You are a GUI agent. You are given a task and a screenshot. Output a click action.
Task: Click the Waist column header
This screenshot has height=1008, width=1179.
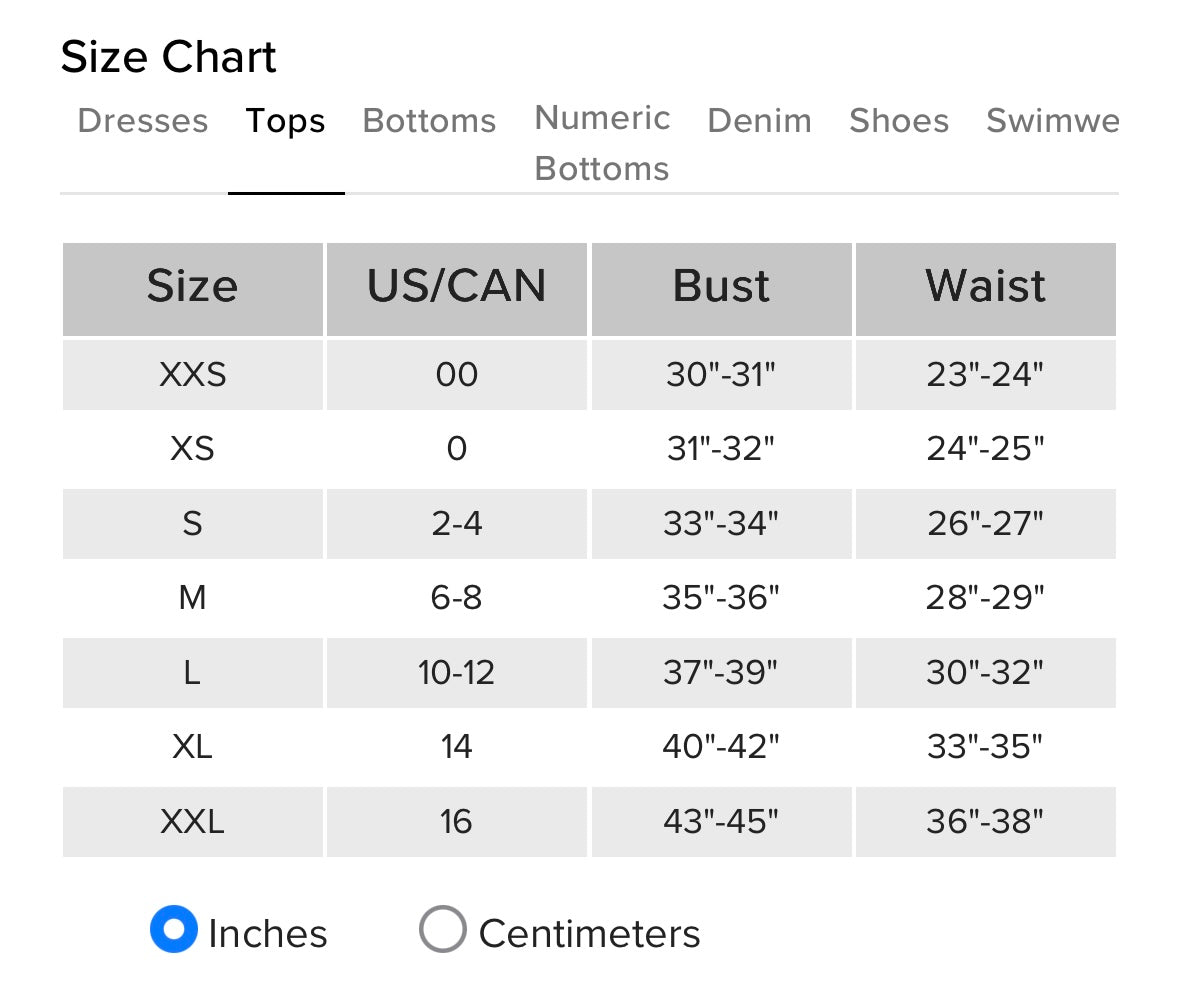pos(985,289)
